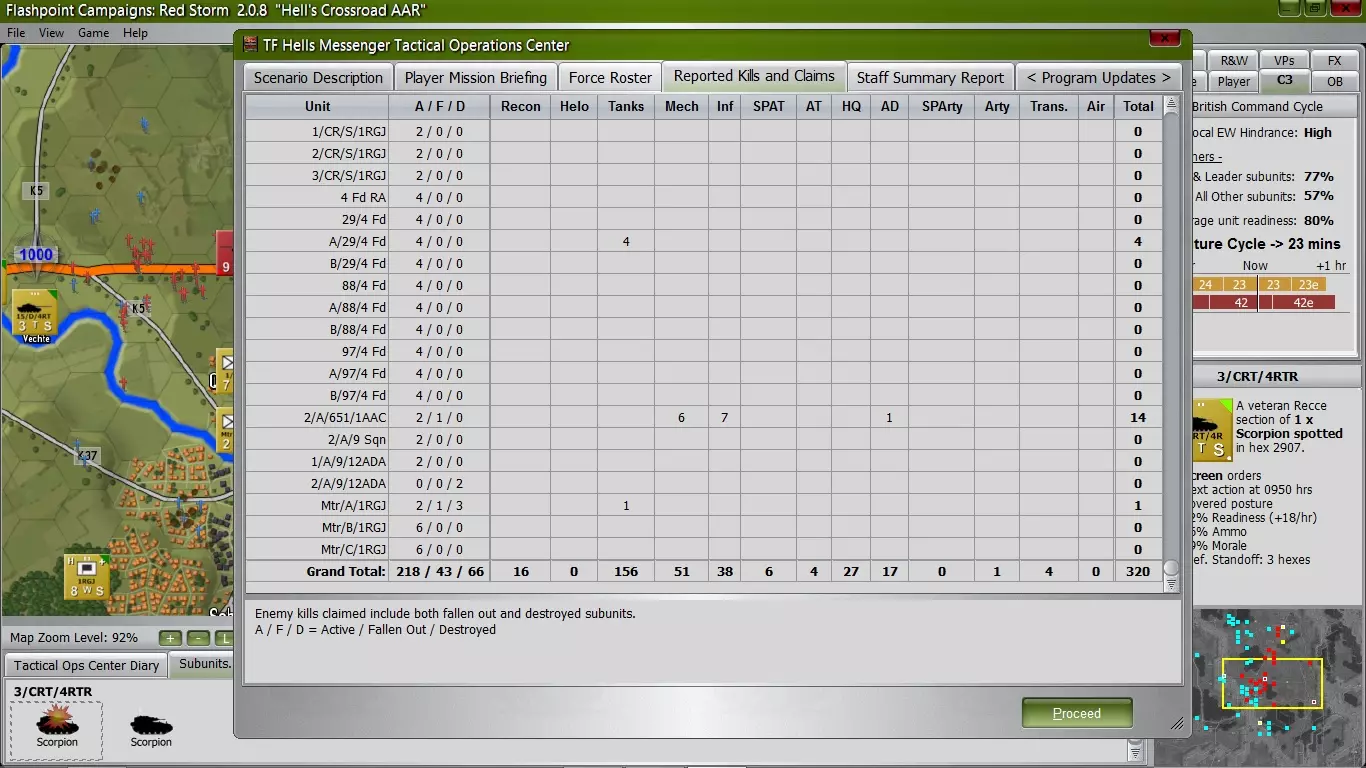Click the L button beside map zoom controls

224,638
